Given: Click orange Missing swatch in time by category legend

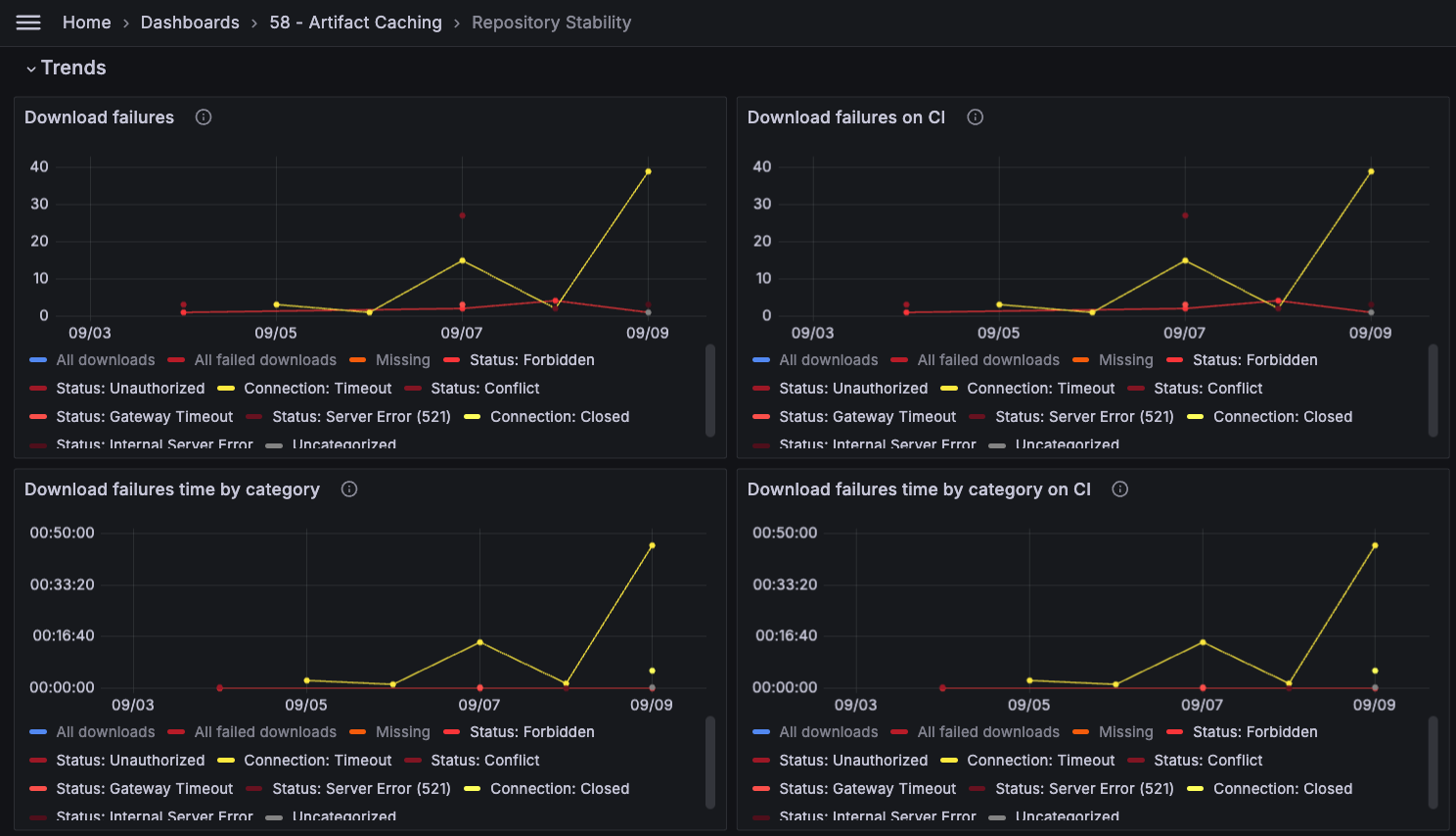Looking at the screenshot, I should [358, 732].
